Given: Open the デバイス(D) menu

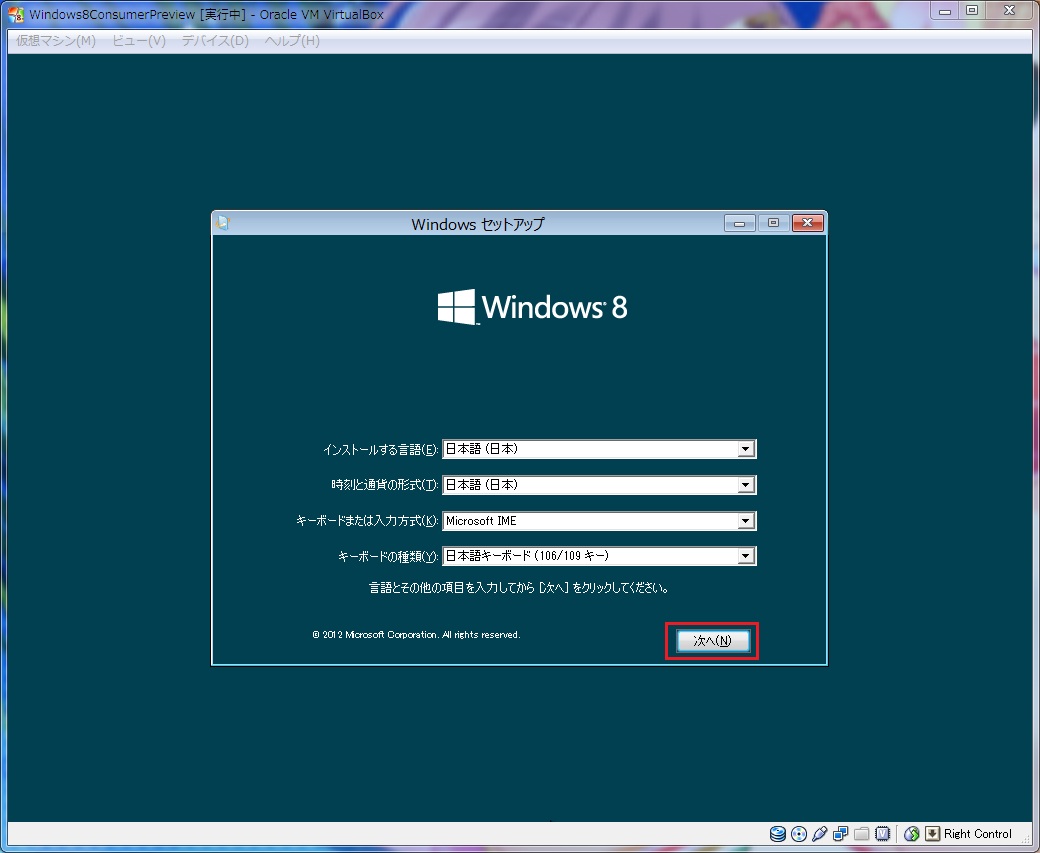Looking at the screenshot, I should pyautogui.click(x=215, y=41).
